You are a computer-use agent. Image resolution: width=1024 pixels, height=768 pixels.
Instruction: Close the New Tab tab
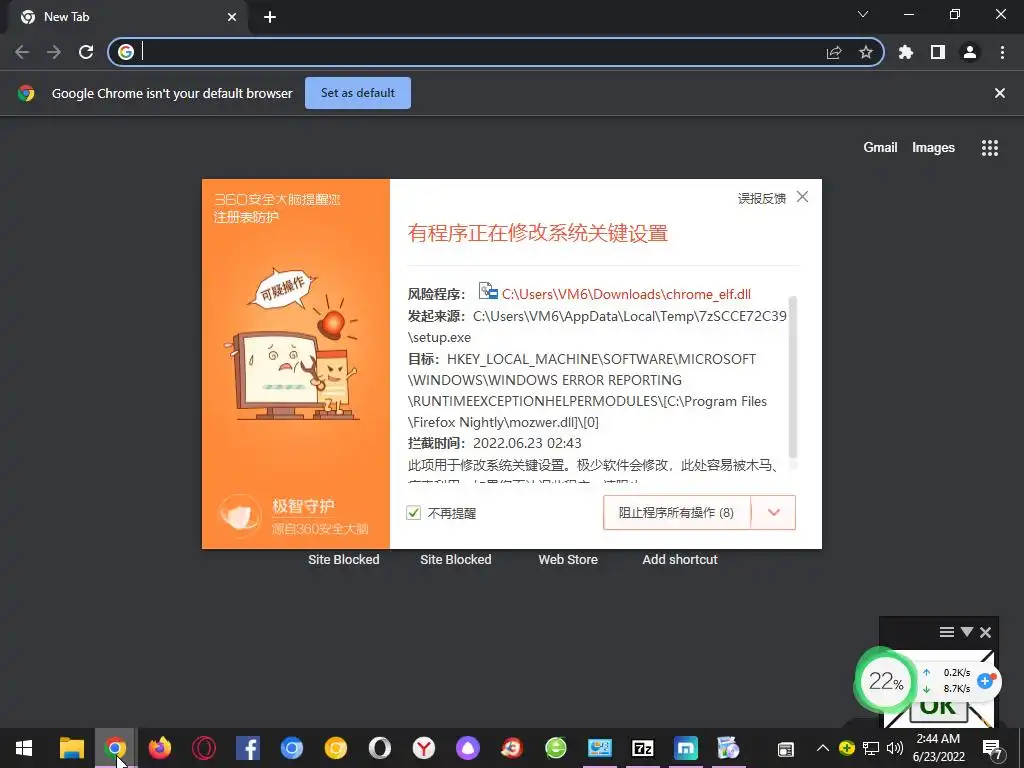232,17
